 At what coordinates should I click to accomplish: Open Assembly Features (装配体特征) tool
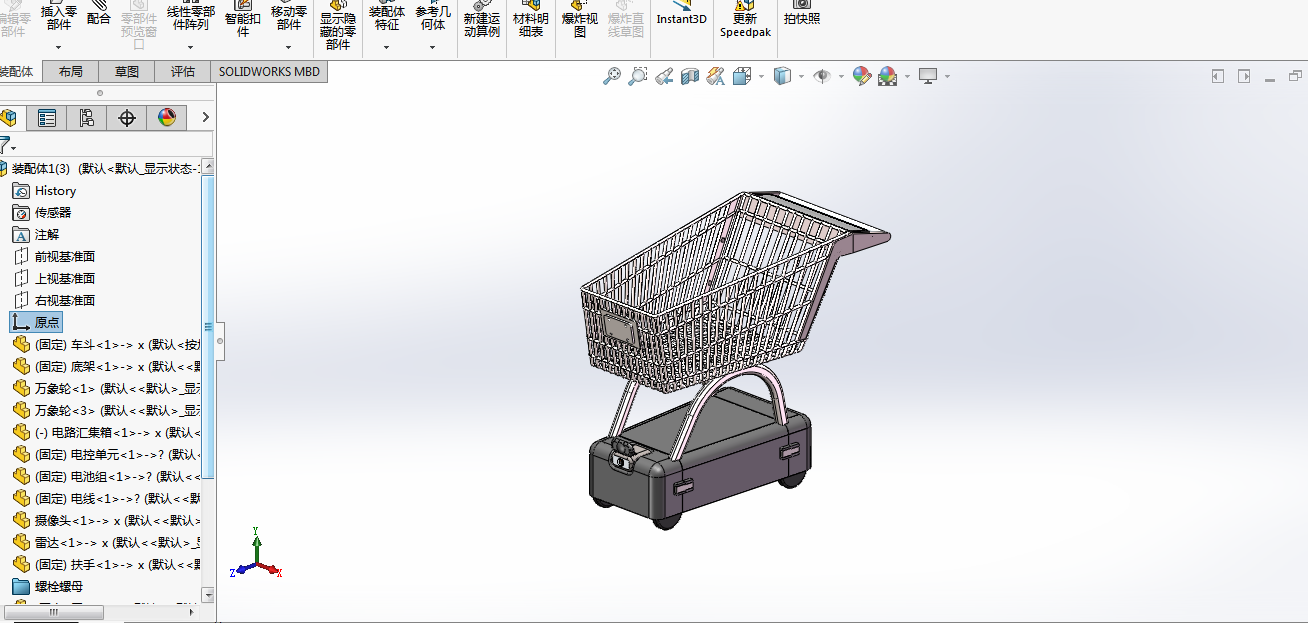pos(387,18)
